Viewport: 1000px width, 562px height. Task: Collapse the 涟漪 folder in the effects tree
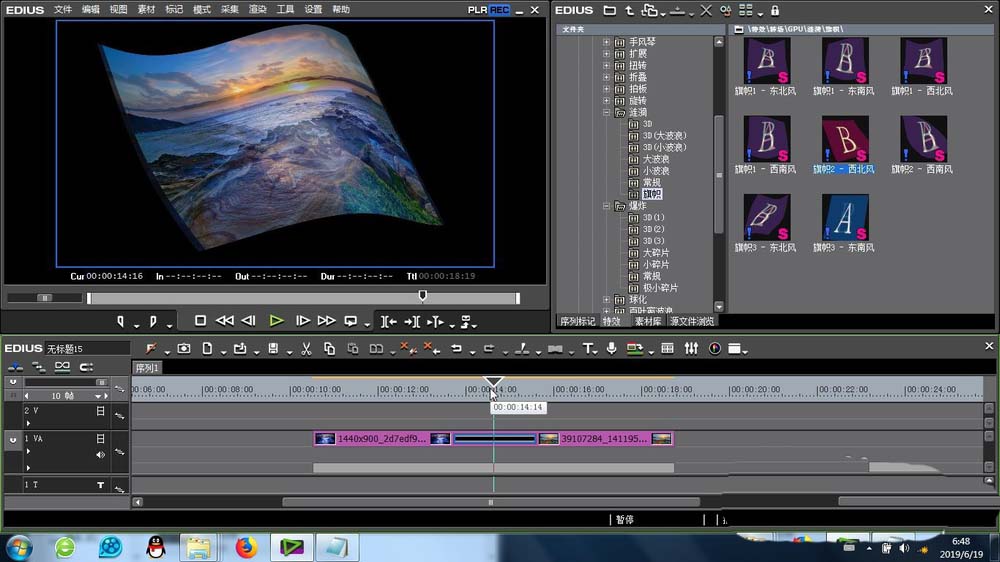coord(606,113)
